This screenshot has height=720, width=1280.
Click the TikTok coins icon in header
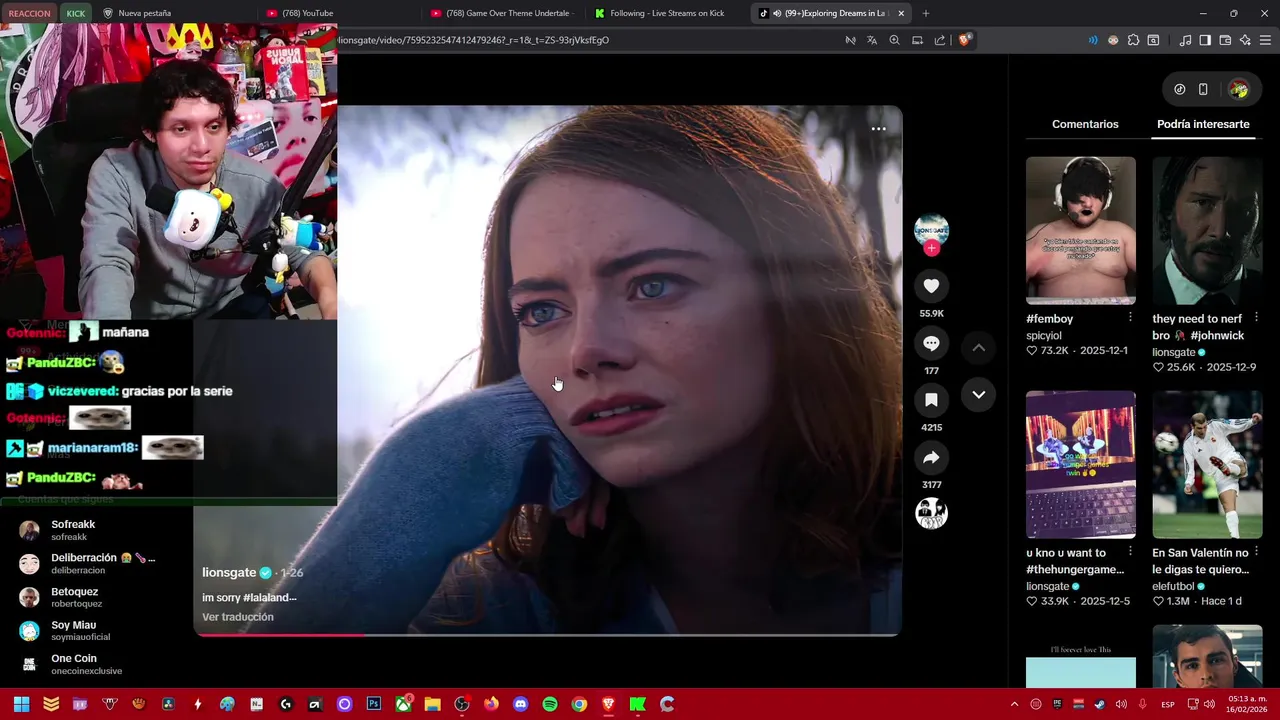(1179, 89)
